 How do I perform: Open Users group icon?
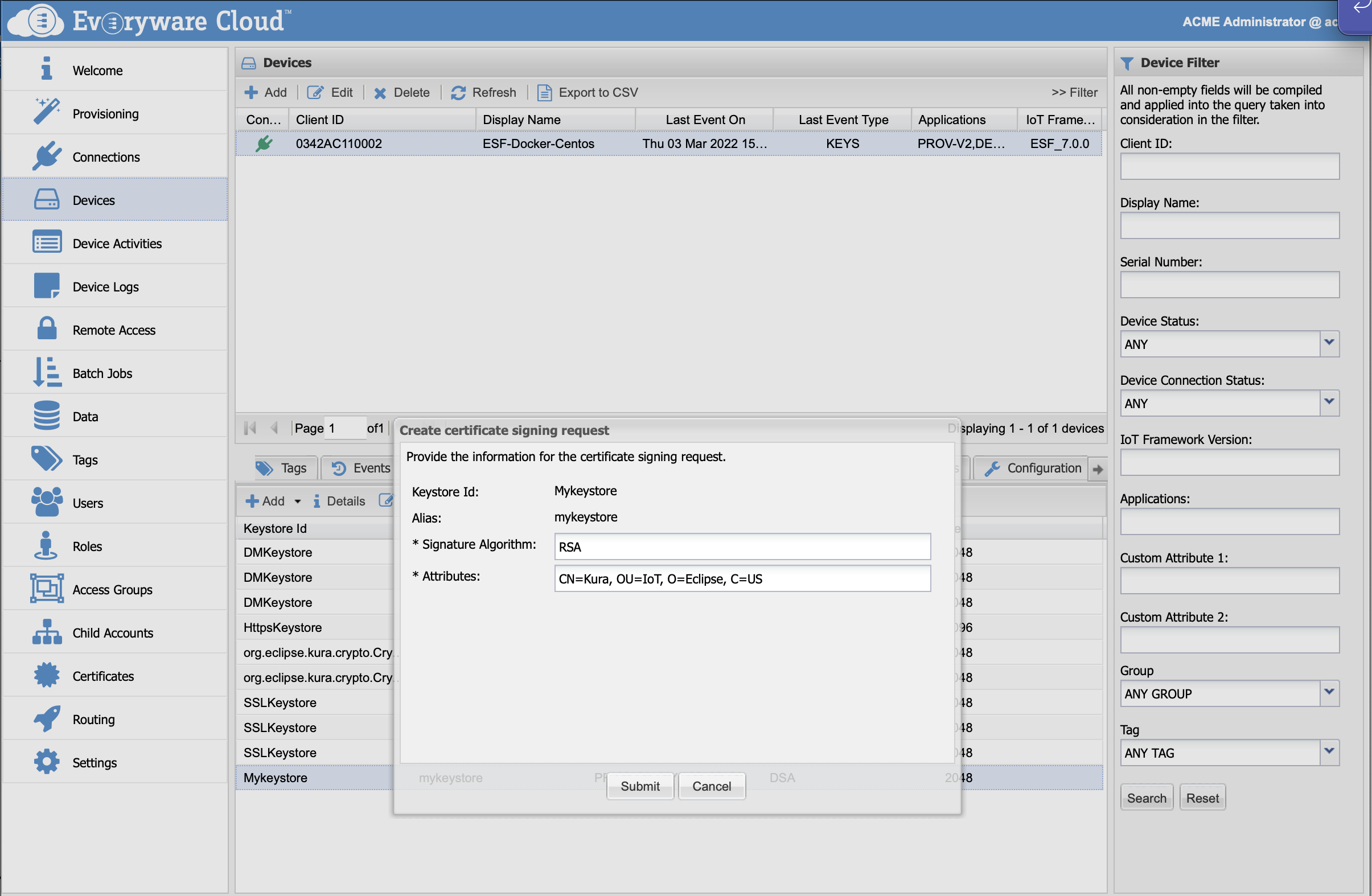(47, 502)
